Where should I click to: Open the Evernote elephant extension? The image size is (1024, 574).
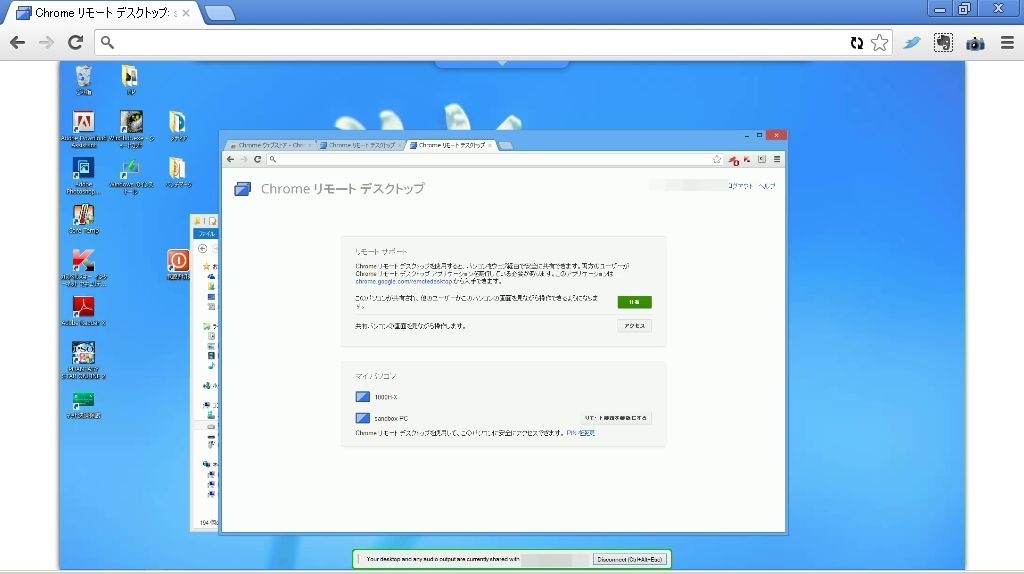coord(943,43)
